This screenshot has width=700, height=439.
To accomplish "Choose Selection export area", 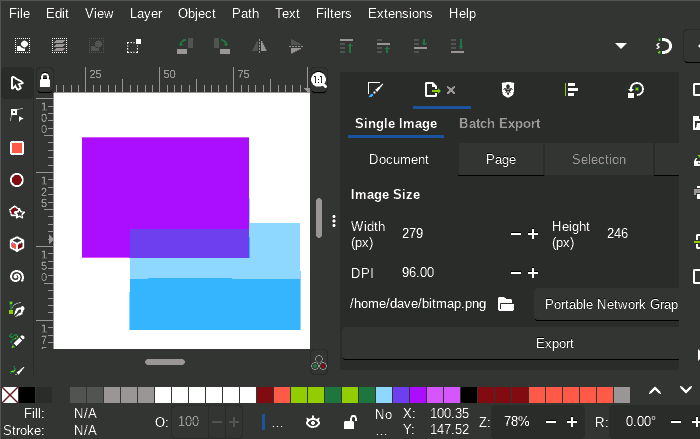I will coord(599,159).
